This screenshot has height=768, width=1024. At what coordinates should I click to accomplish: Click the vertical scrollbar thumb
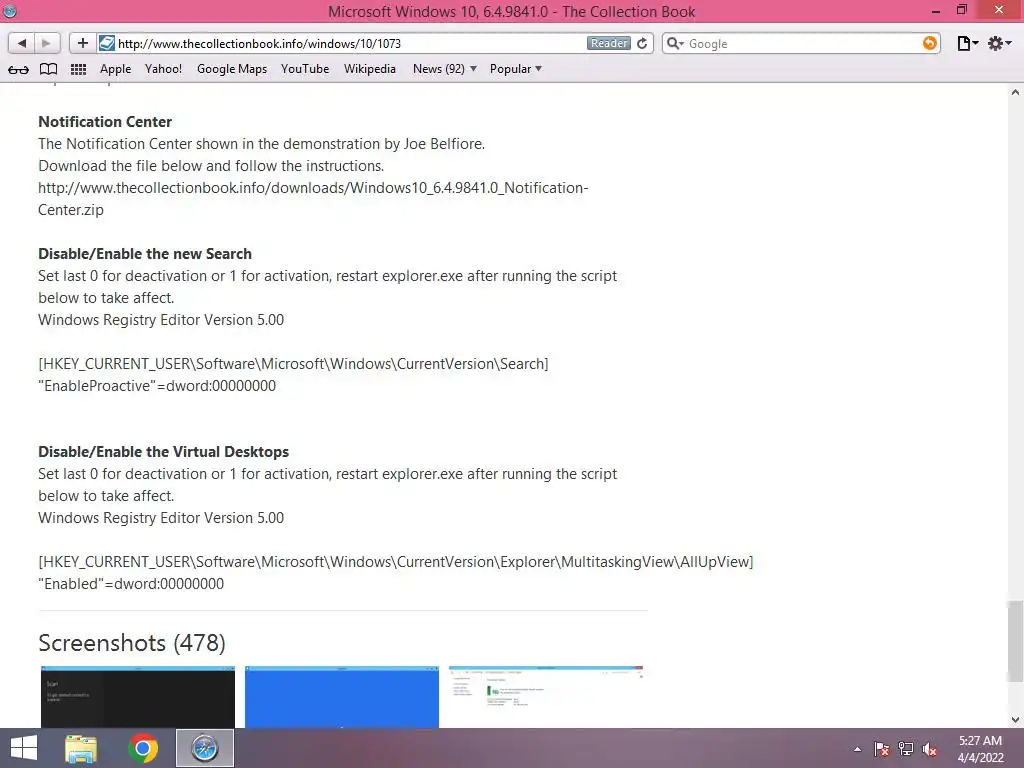click(1015, 641)
